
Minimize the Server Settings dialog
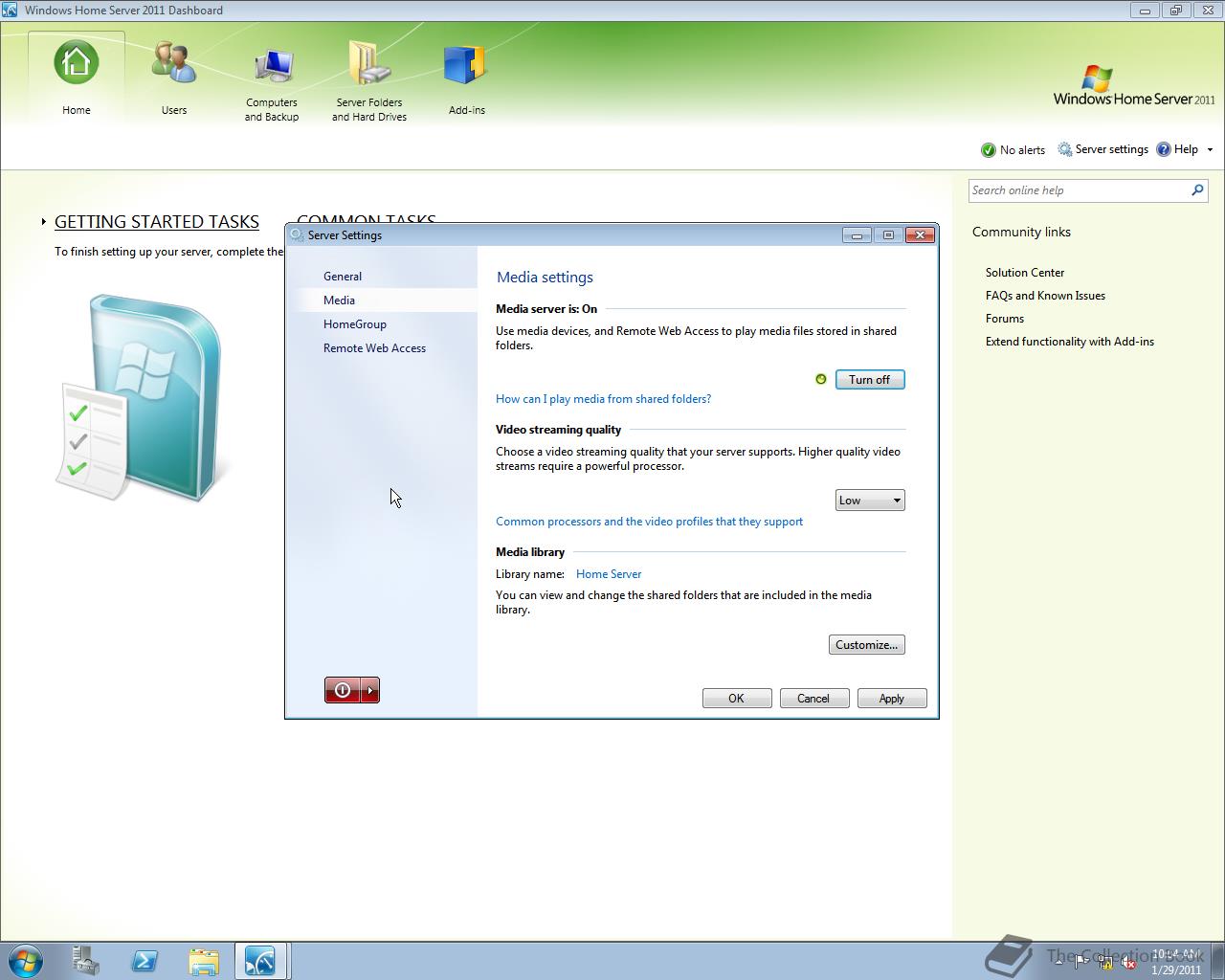coord(857,235)
